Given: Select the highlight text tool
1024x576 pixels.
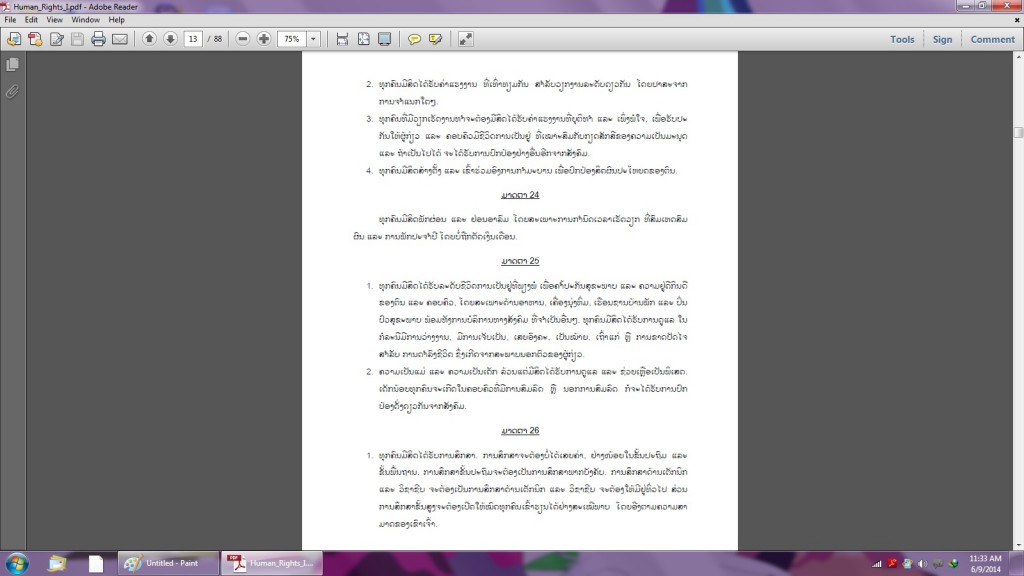Looking at the screenshot, I should coord(435,39).
